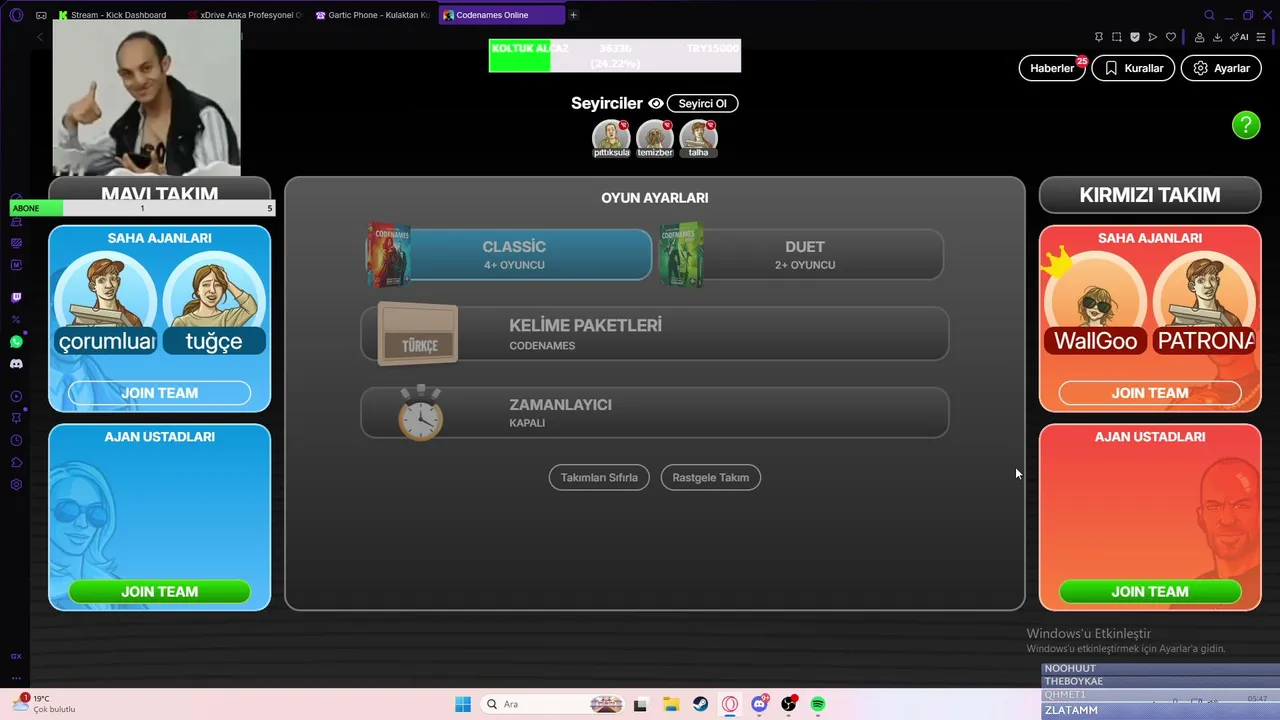Open the weather widget showing 19°C
This screenshot has height=720, width=1280.
(42, 704)
